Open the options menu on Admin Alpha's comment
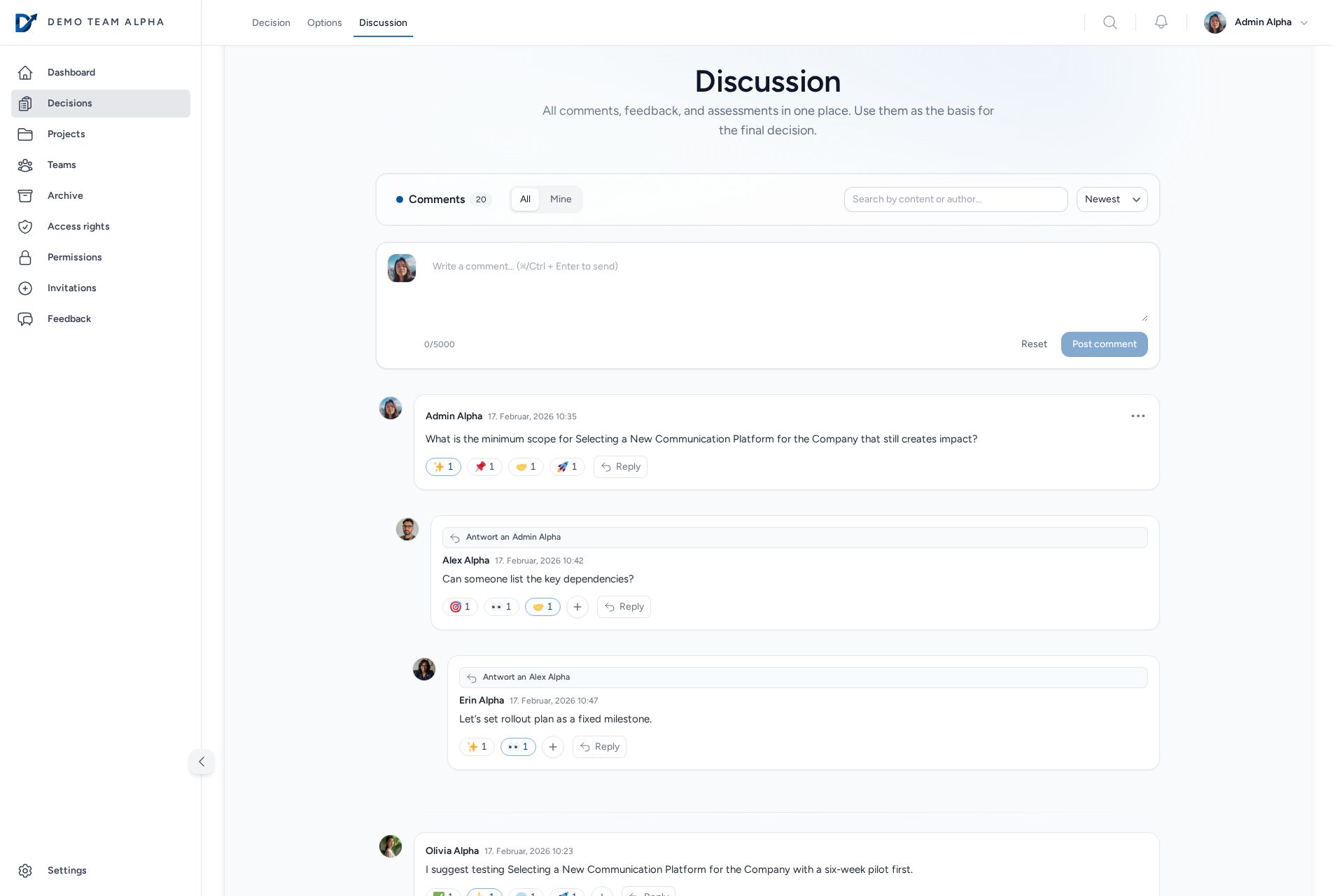1344x896 pixels. point(1138,416)
